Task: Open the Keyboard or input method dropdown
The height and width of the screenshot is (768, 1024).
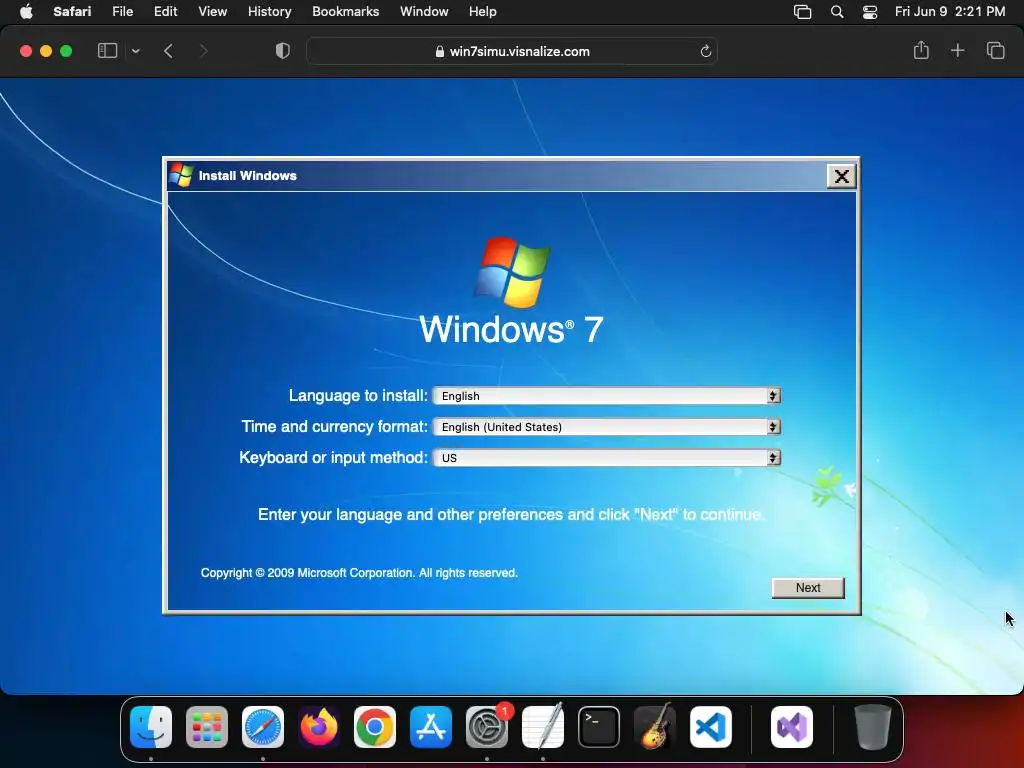Action: coord(607,458)
